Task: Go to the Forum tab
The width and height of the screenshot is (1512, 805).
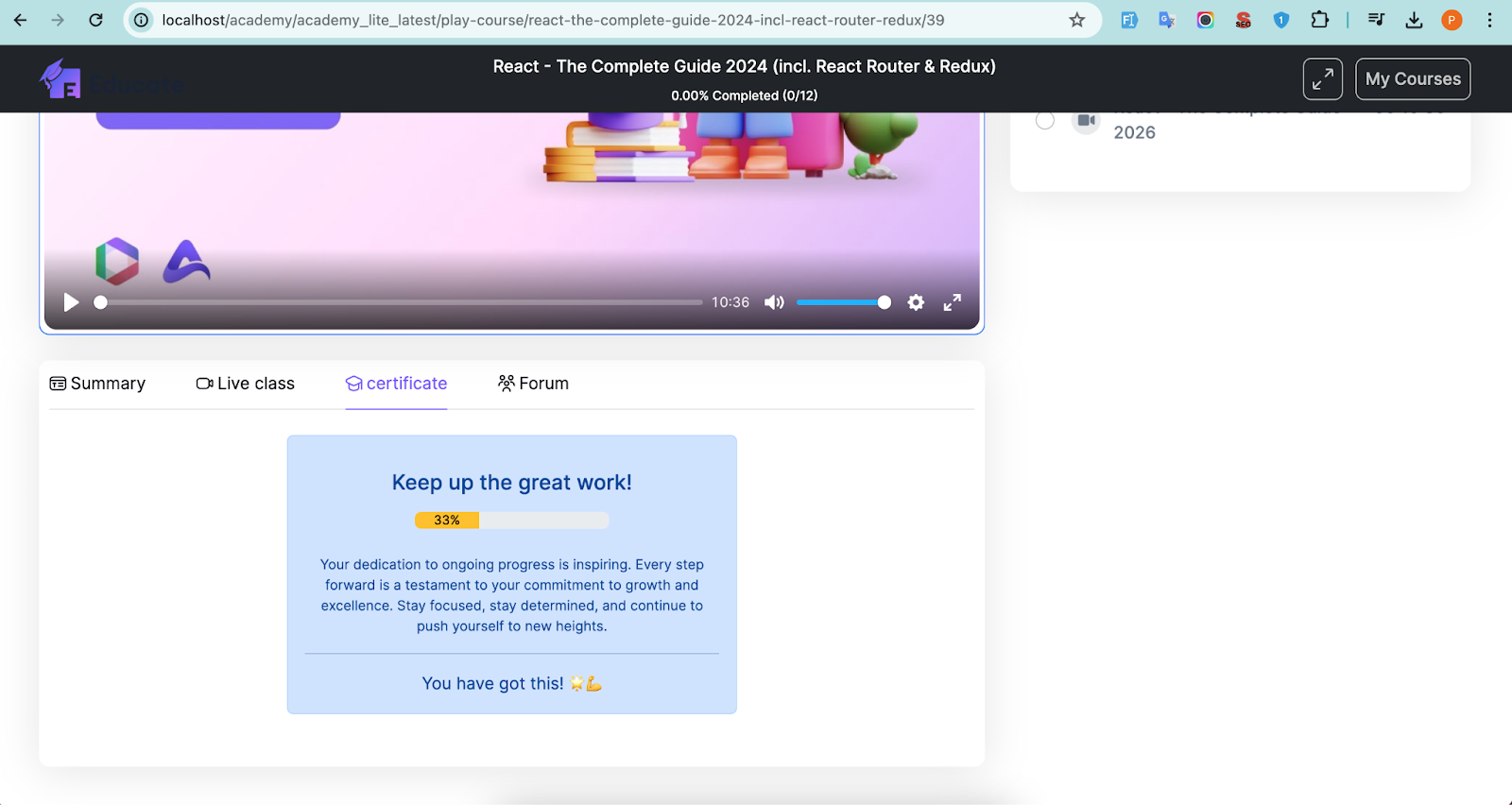Action: click(533, 384)
